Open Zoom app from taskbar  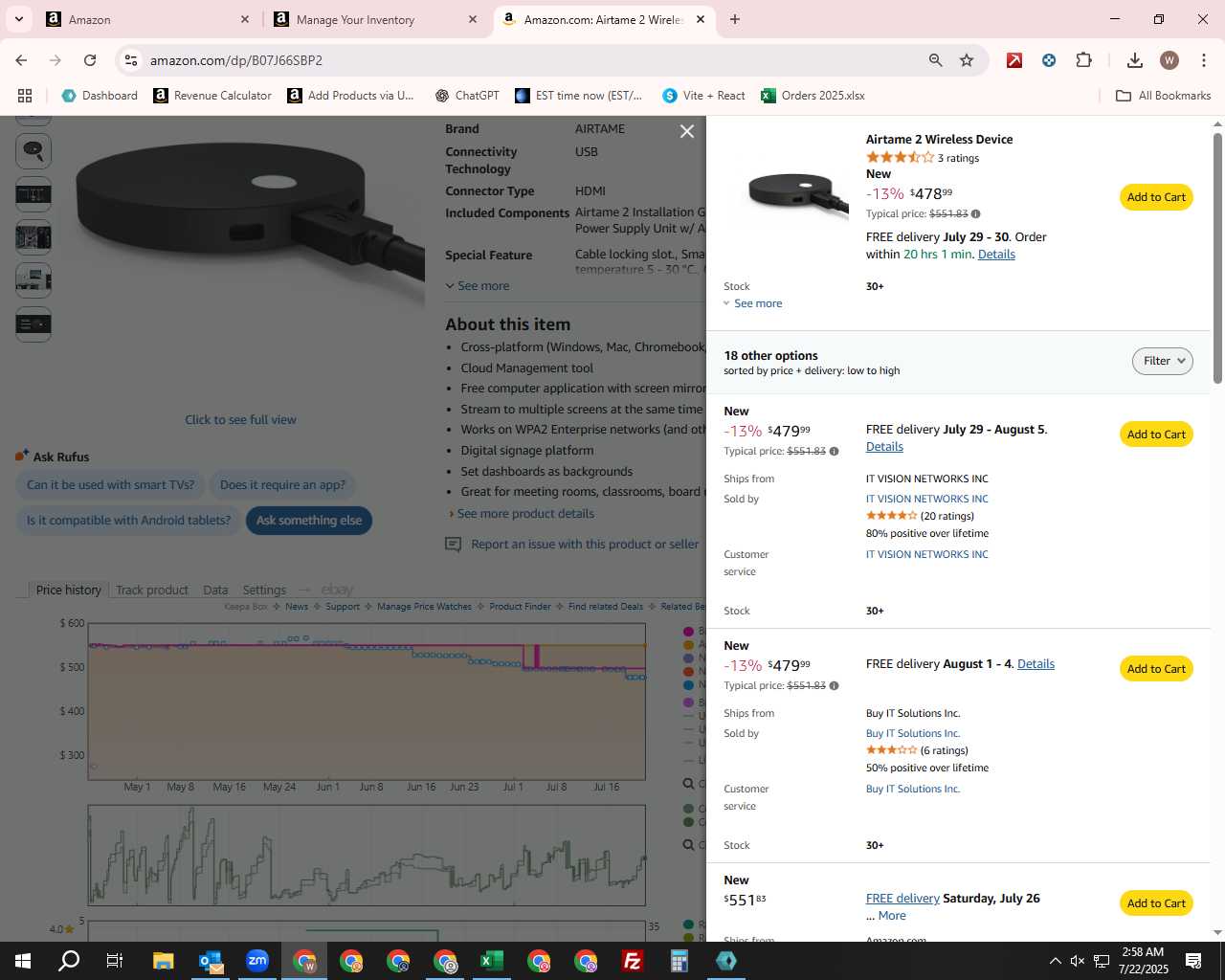tap(257, 961)
